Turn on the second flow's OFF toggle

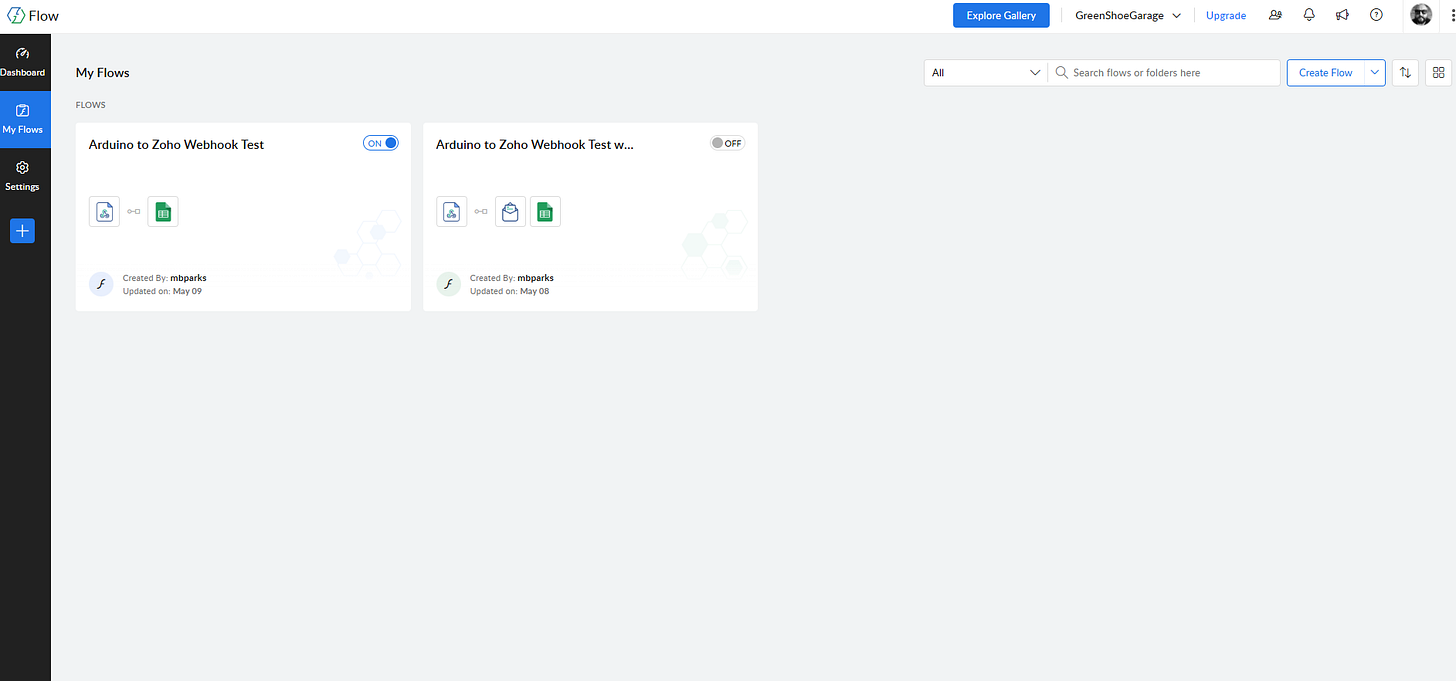pyautogui.click(x=727, y=143)
